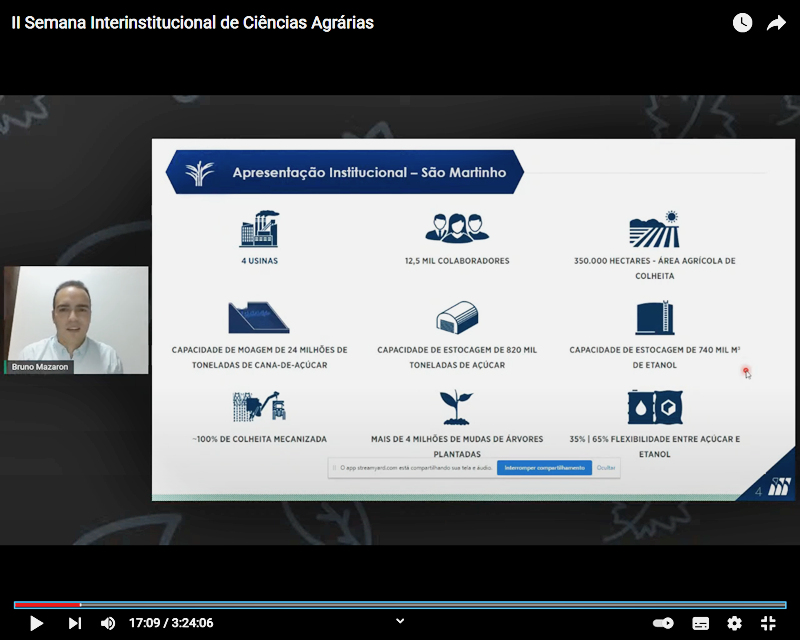The image size is (800, 640).
Task: Click the '12,5 MIL COLABORADORES' text
Action: coord(457,261)
